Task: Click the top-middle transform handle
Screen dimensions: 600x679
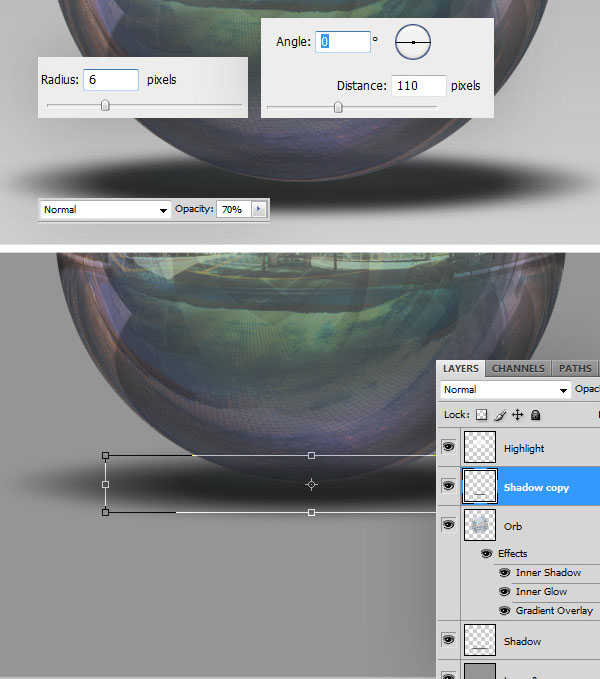Action: 311,455
